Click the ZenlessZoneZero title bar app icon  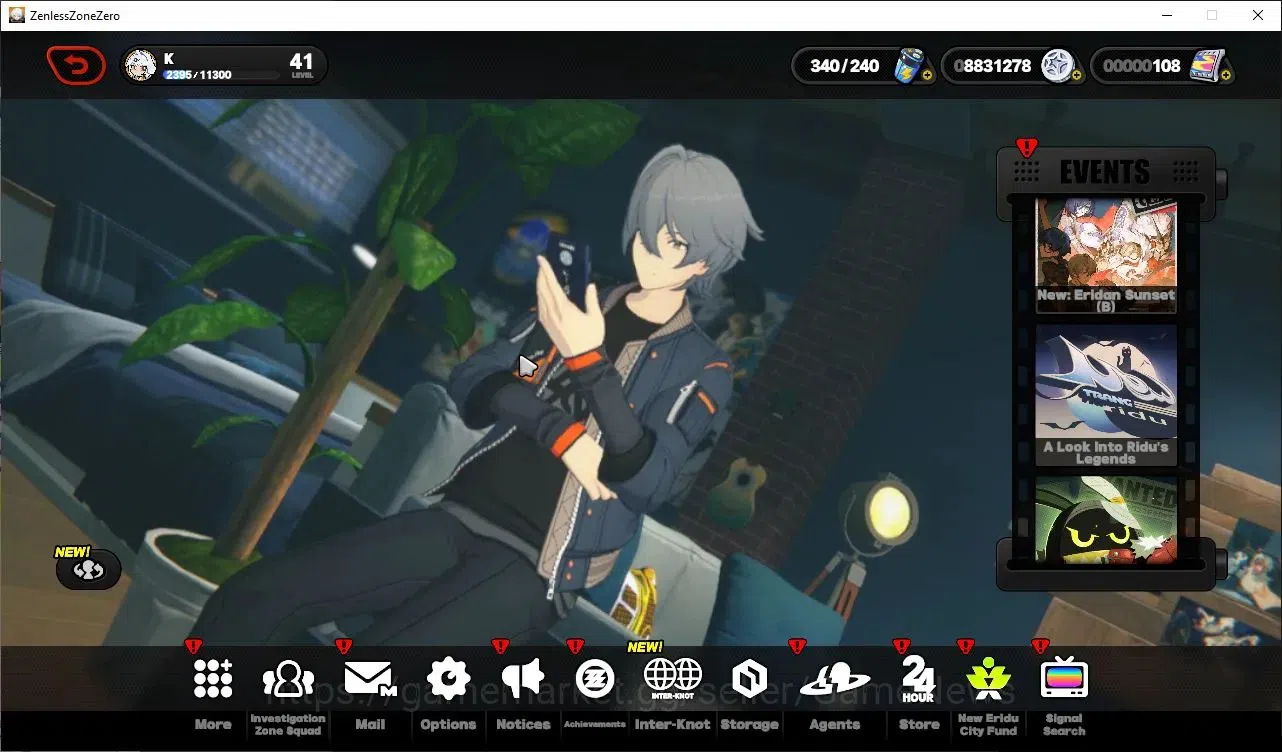pyautogui.click(x=16, y=15)
